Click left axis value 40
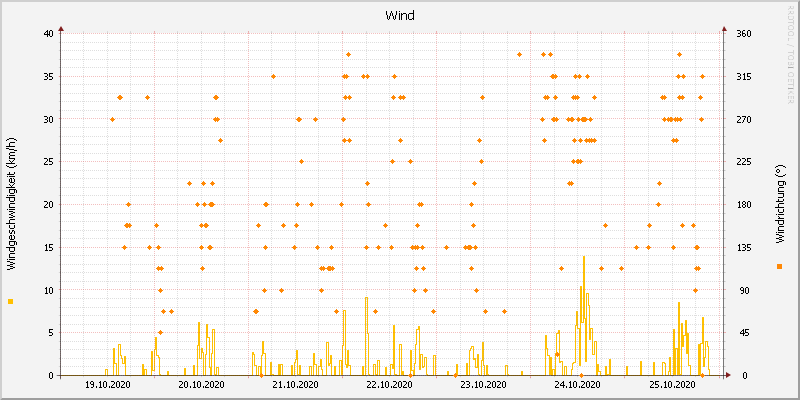This screenshot has width=800, height=400. (x=48, y=34)
